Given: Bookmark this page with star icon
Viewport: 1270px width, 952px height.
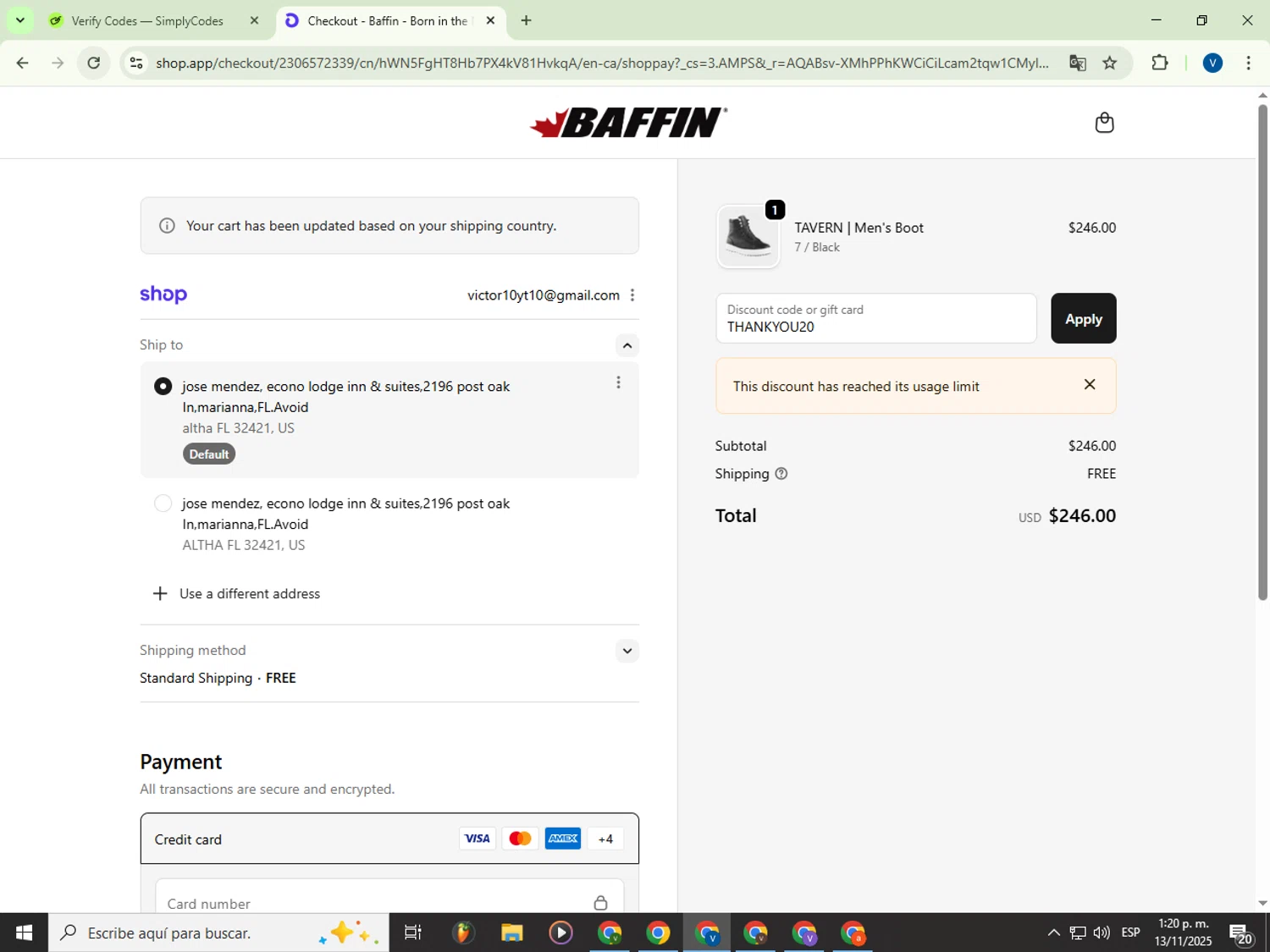Looking at the screenshot, I should coord(1109,63).
